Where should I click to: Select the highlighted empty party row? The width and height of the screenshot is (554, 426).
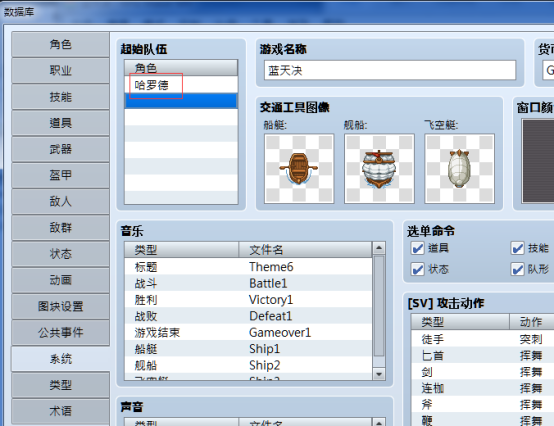click(x=181, y=101)
